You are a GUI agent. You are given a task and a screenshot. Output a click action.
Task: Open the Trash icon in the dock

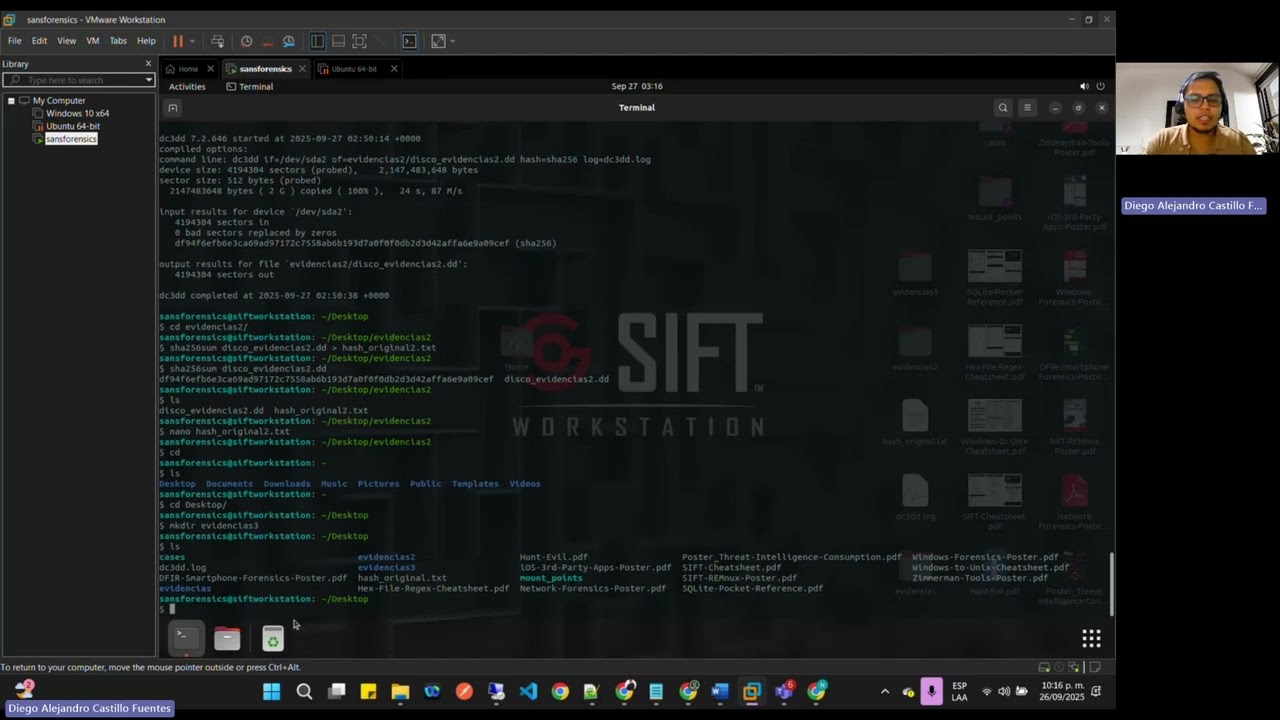tap(272, 638)
